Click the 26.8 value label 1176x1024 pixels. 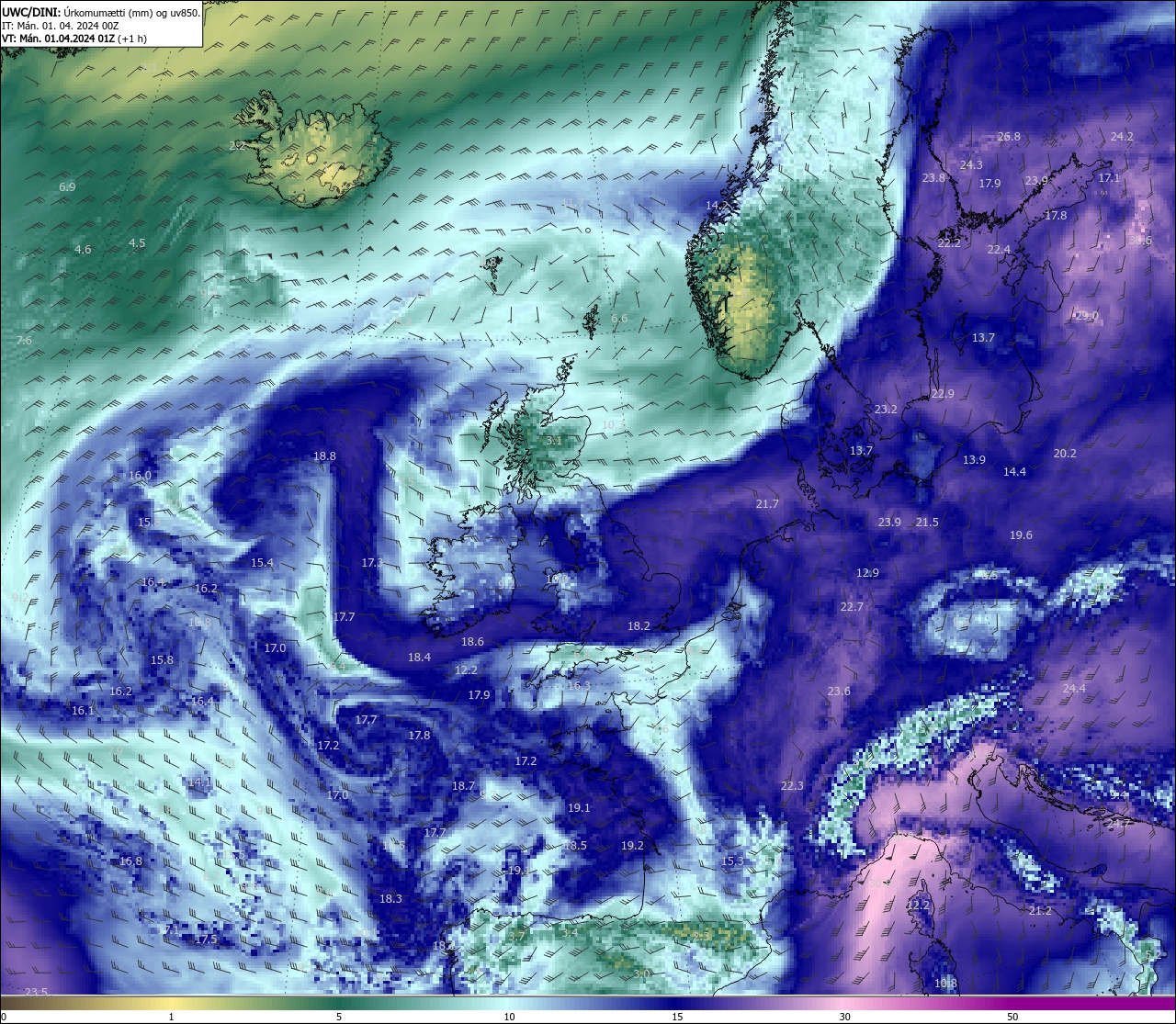point(1009,137)
